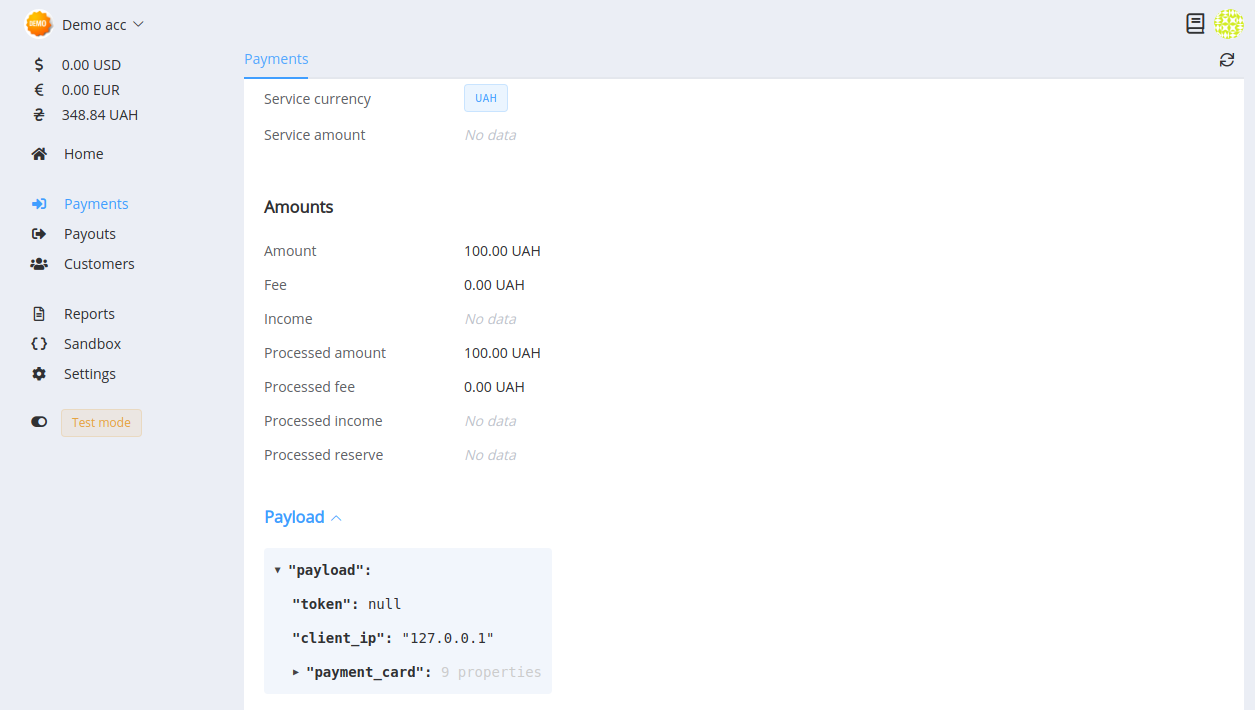
Task: Open the Customers section from the sidebar
Action: [97, 263]
